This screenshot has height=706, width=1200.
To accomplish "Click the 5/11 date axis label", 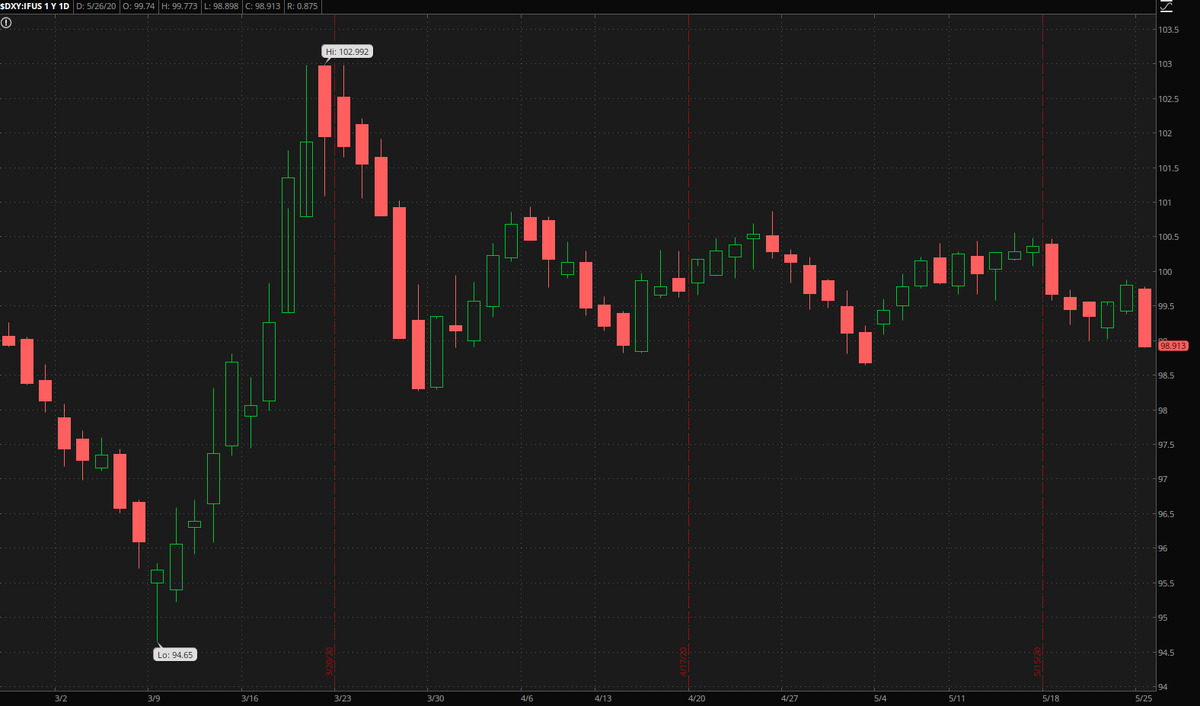I will tap(956, 699).
